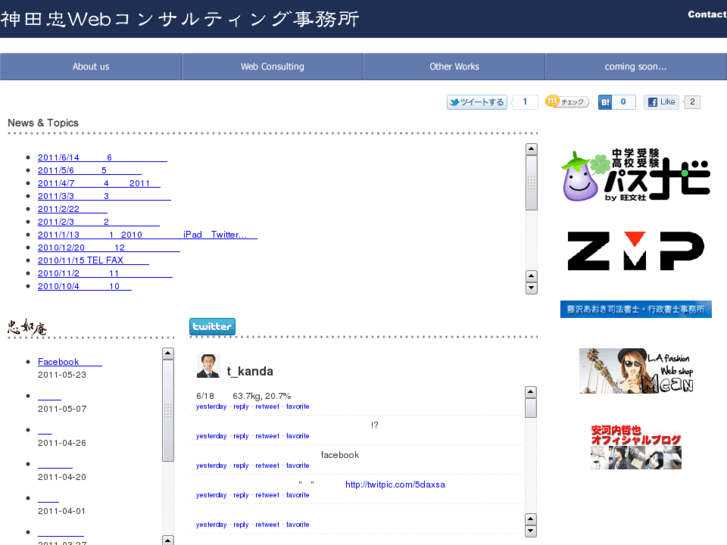Open the 2011/5/6 news item

(89, 170)
